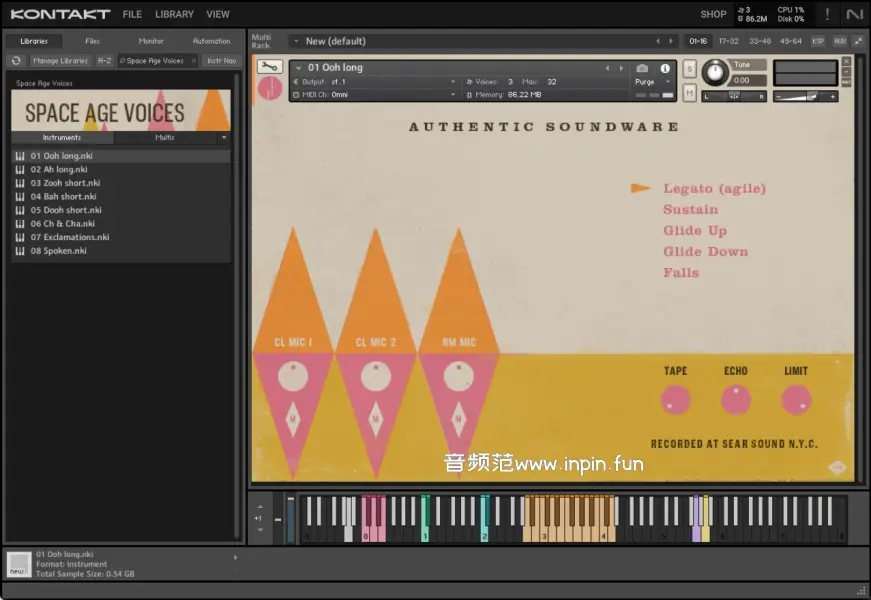Switch to the Files tab
The width and height of the screenshot is (871, 600).
(x=92, y=41)
